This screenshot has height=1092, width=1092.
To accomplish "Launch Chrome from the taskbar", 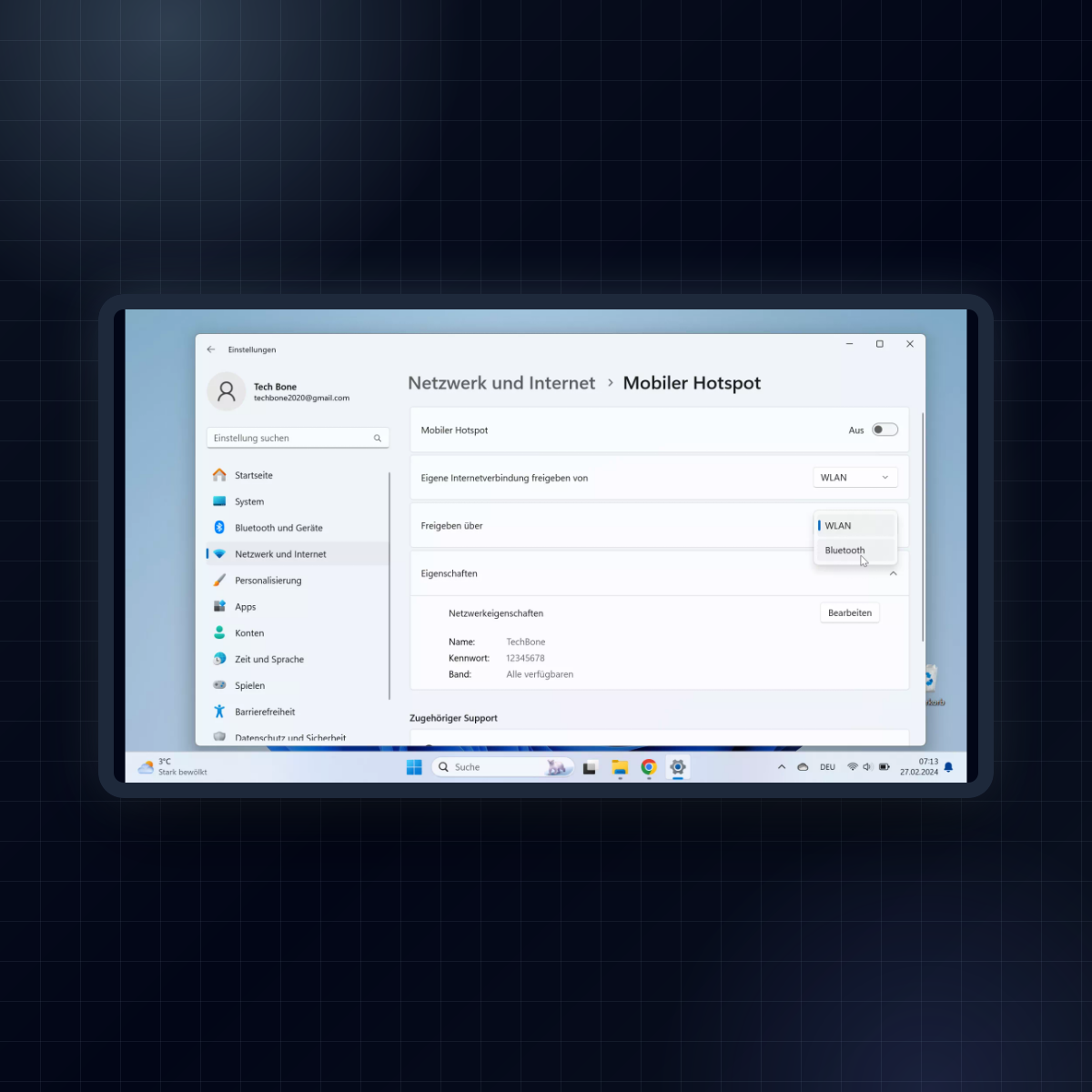I will (x=649, y=767).
